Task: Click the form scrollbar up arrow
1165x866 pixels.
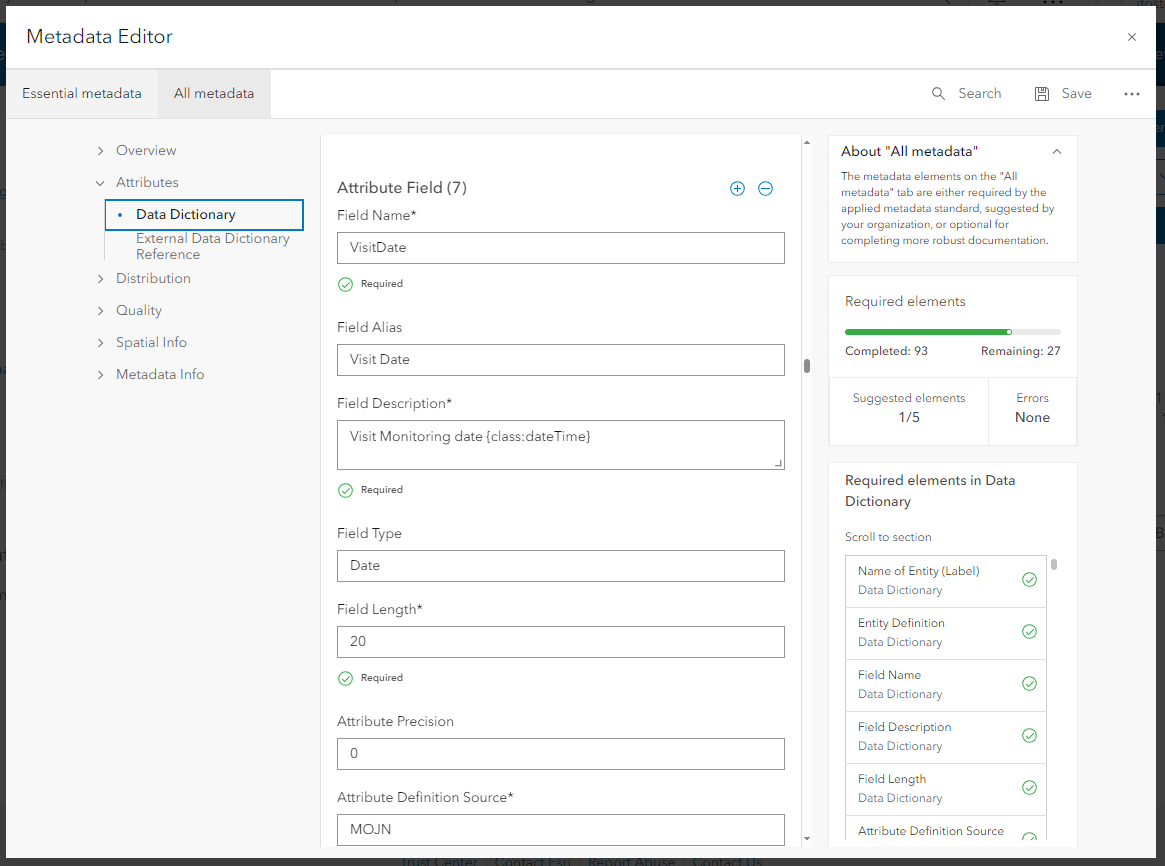Action: point(807,142)
